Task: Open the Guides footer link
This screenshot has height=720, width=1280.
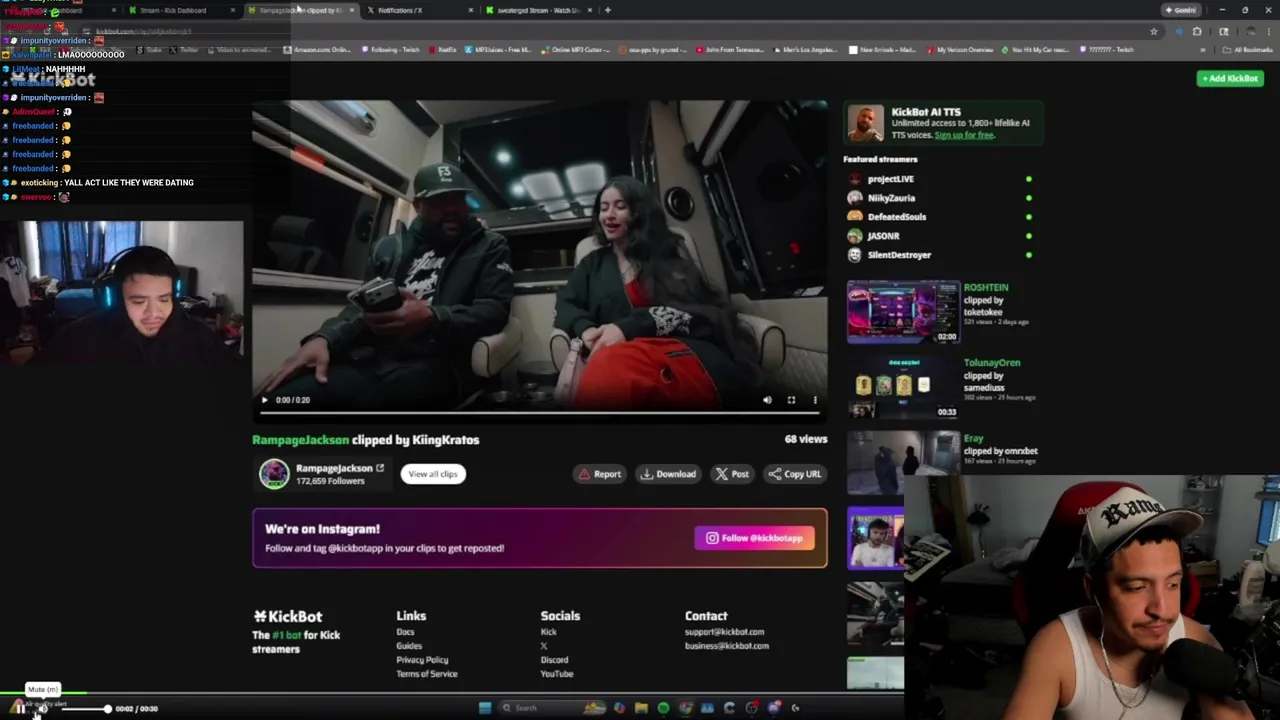Action: tap(409, 646)
